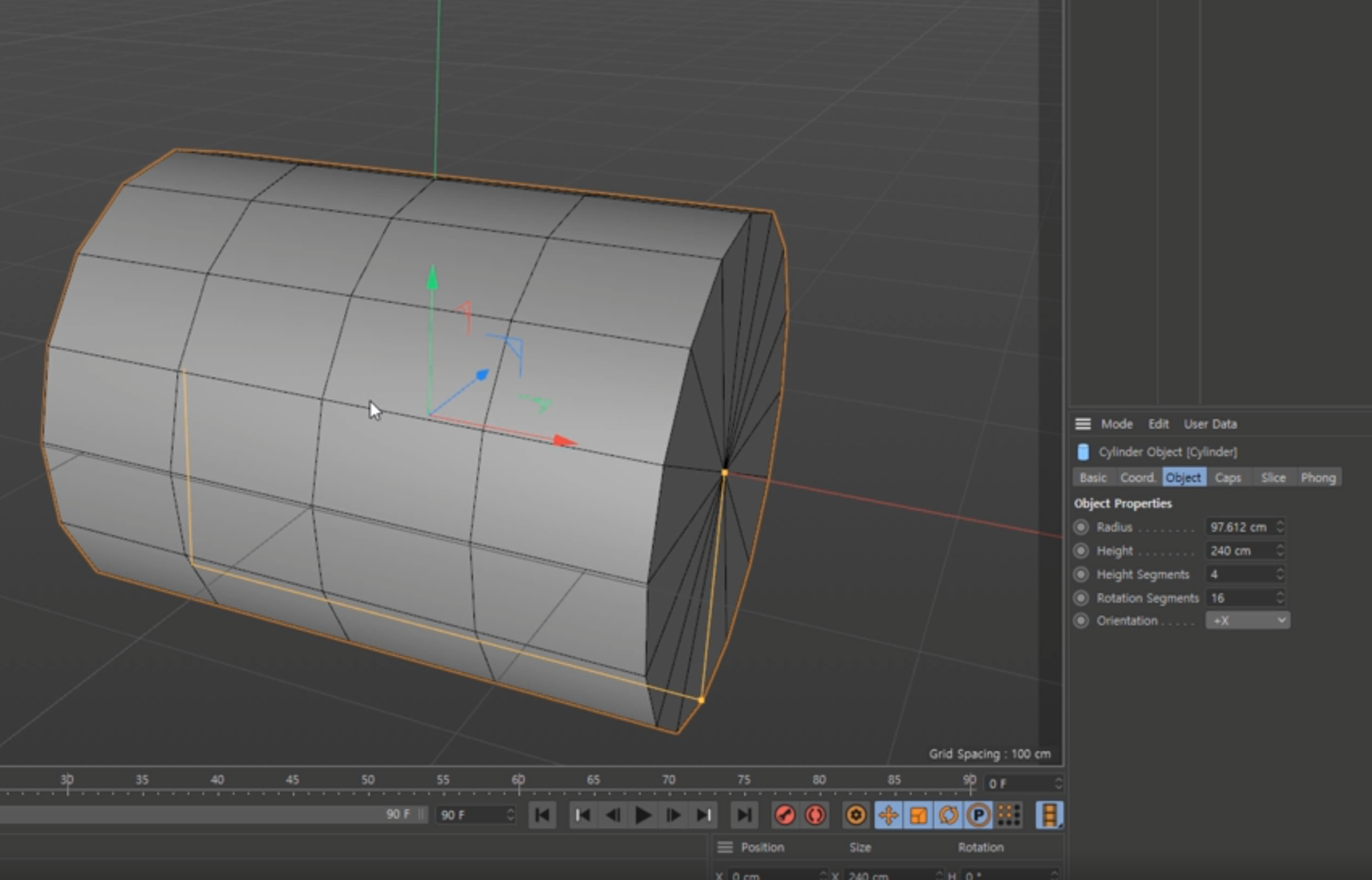
Task: Toggle keyframe circle for Orientation
Action: (1081, 621)
